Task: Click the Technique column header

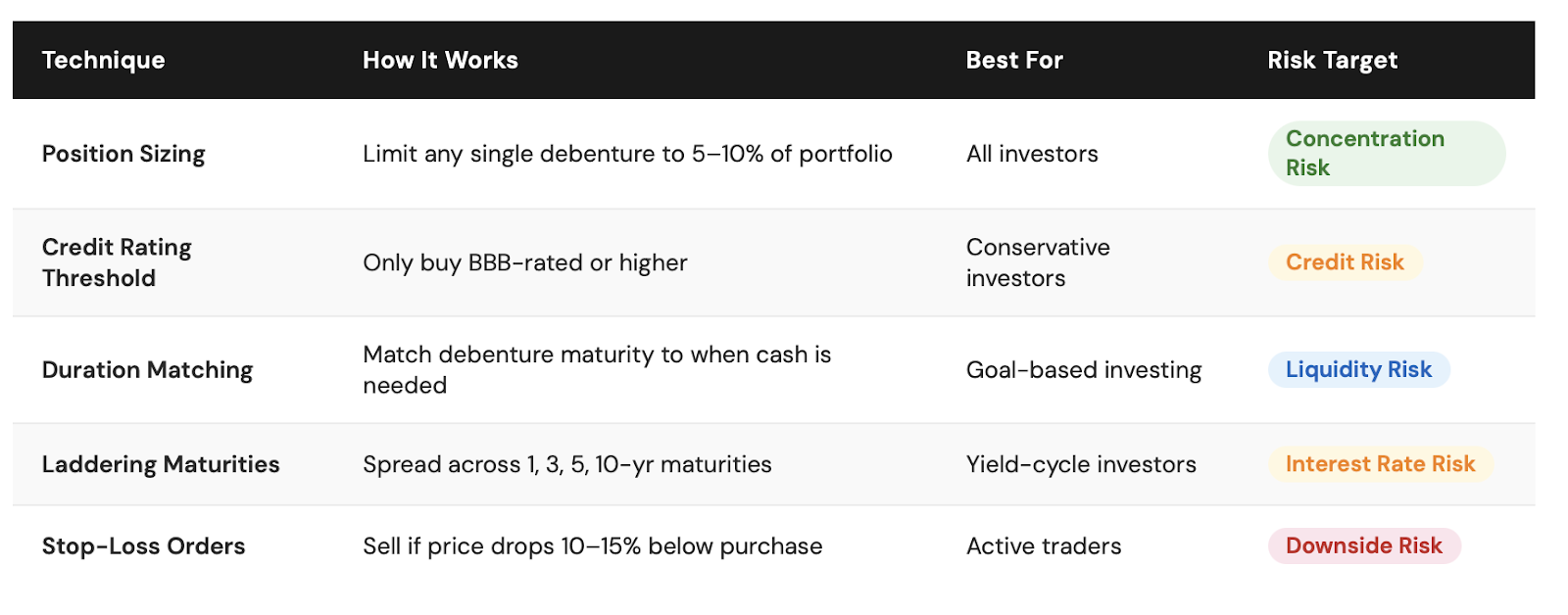Action: pos(103,61)
